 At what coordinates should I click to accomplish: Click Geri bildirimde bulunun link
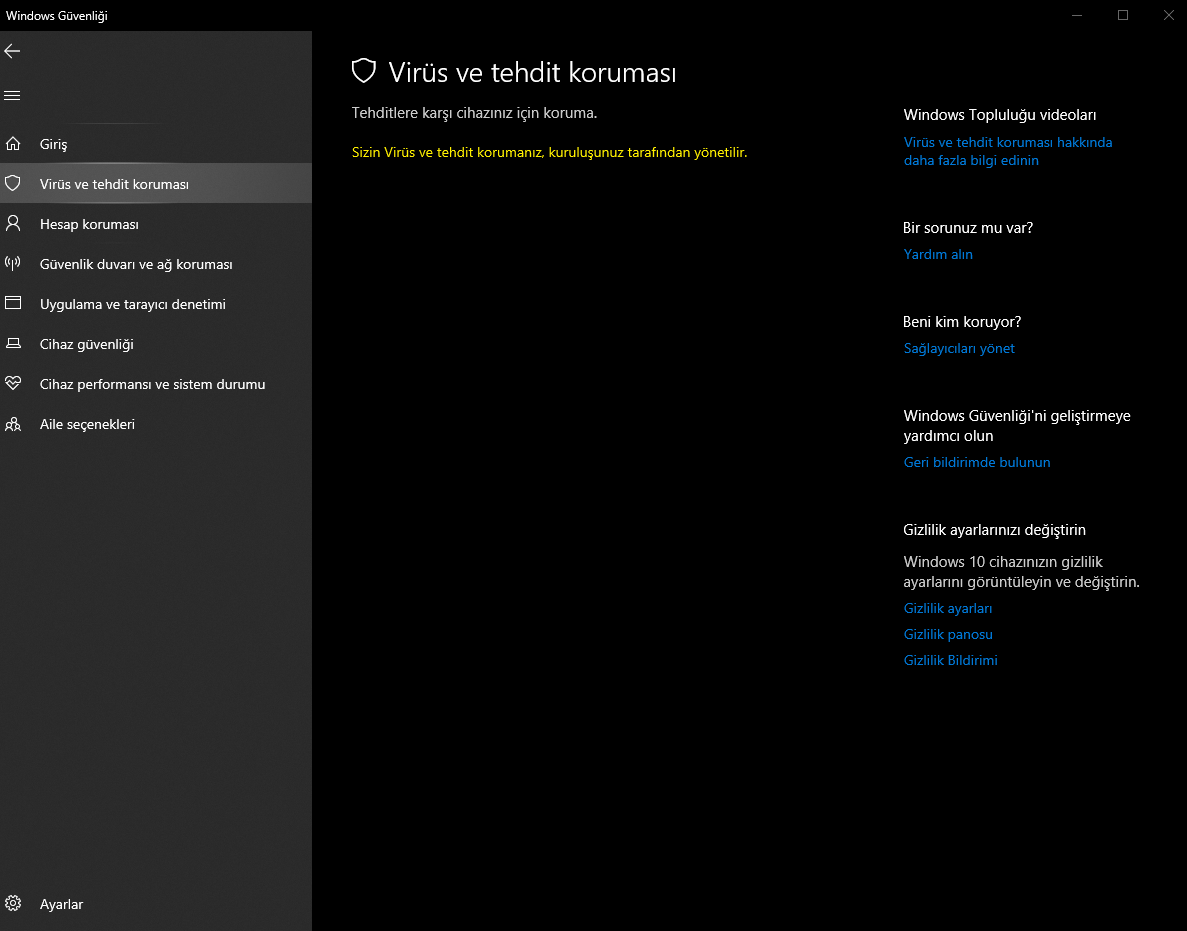coord(977,462)
